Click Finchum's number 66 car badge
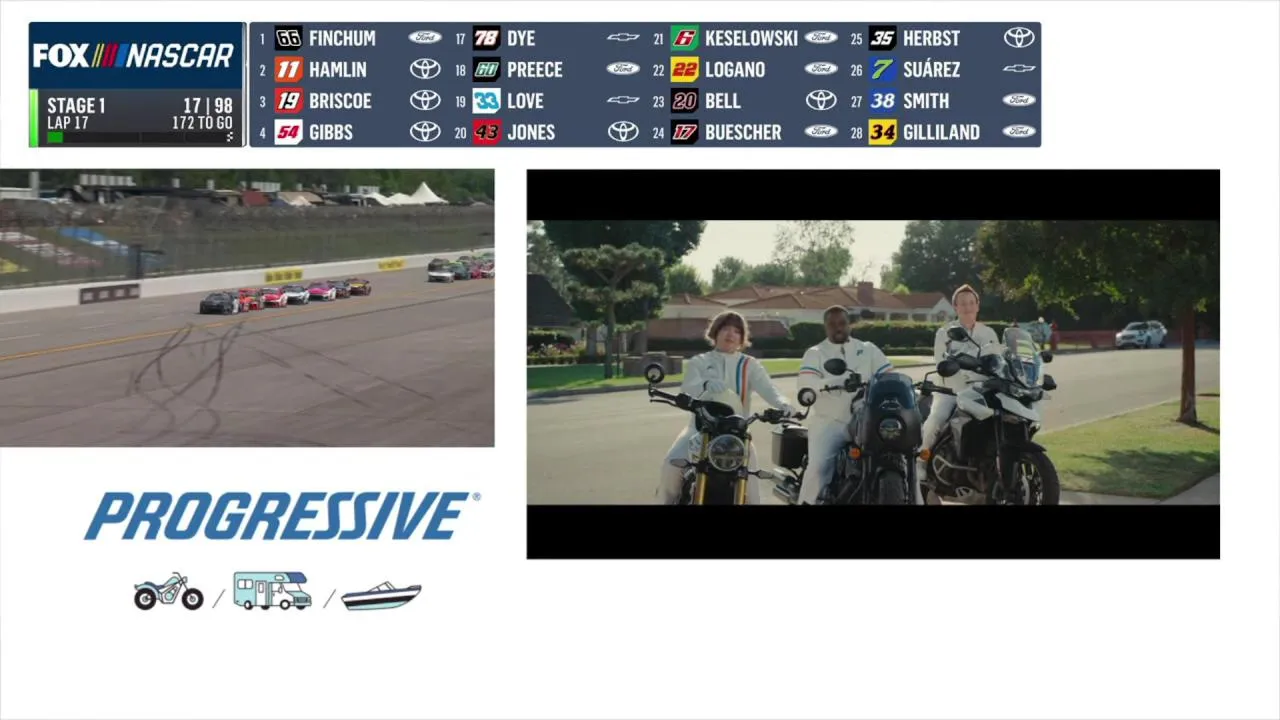Viewport: 1280px width, 720px height. point(288,38)
